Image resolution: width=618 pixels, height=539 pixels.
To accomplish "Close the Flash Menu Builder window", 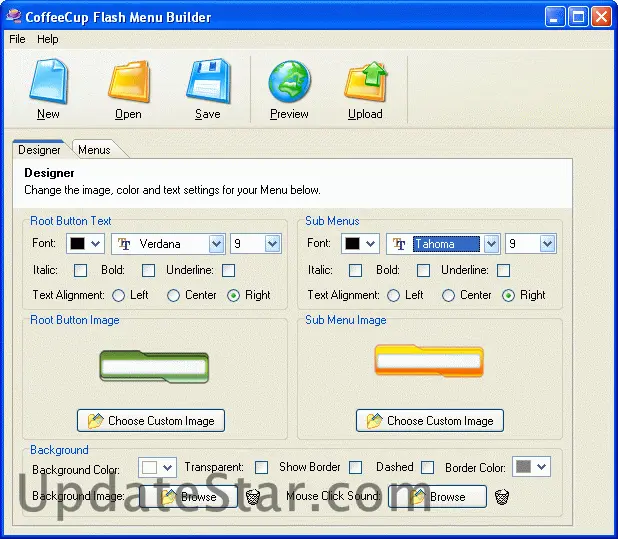I will [601, 17].
